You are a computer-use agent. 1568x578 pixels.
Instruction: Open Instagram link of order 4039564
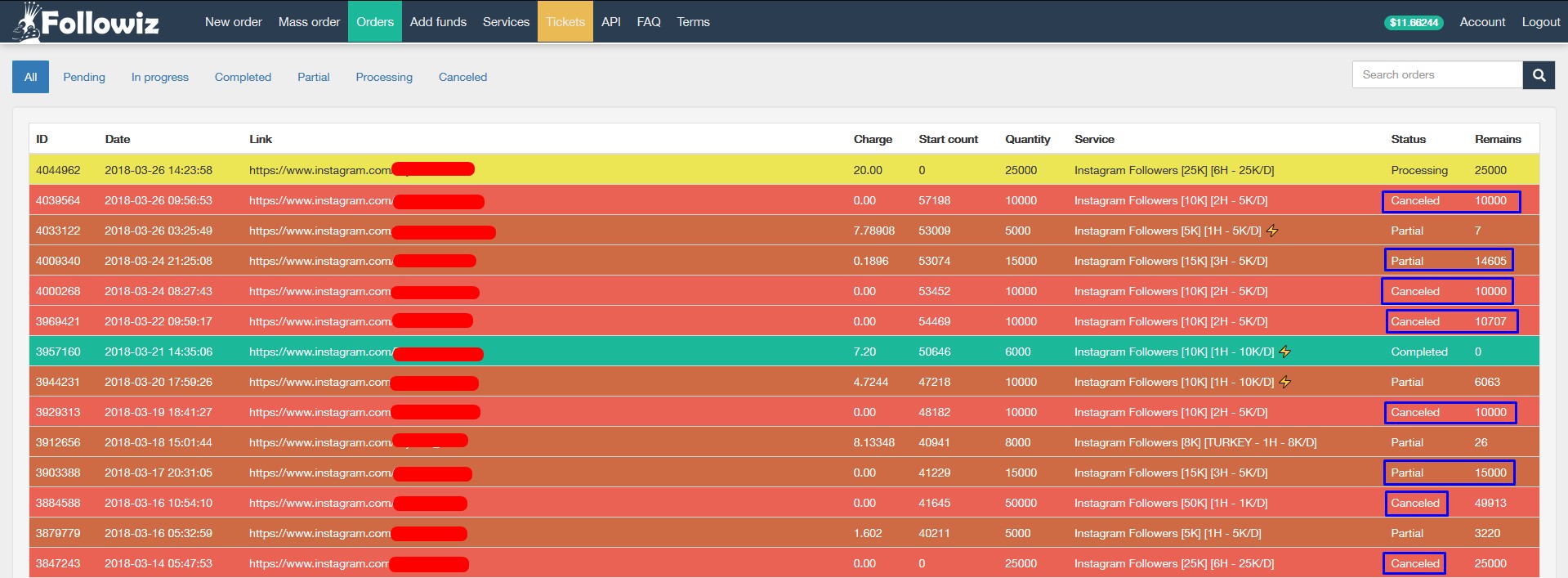tap(366, 200)
